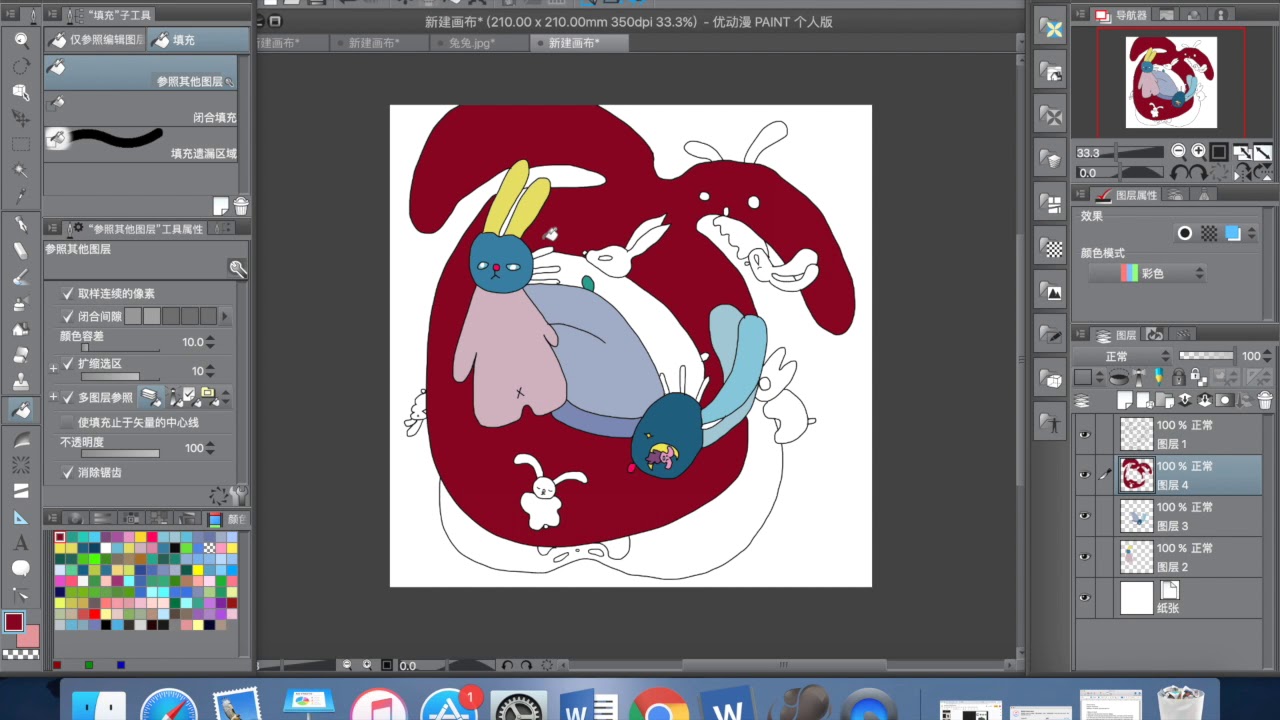Select the Auto Select magic wand tool
This screenshot has width=1280, height=720.
(20, 170)
